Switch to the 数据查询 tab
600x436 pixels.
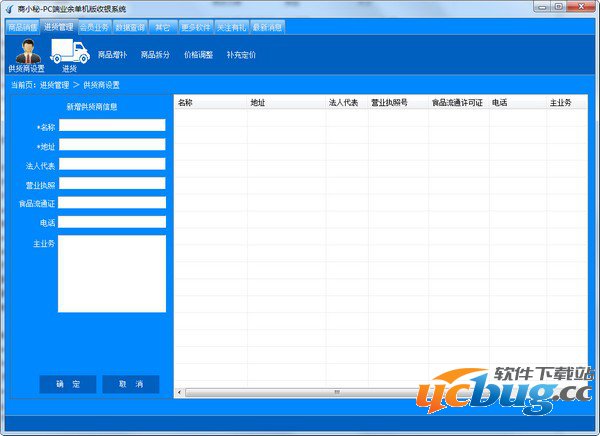(130, 27)
